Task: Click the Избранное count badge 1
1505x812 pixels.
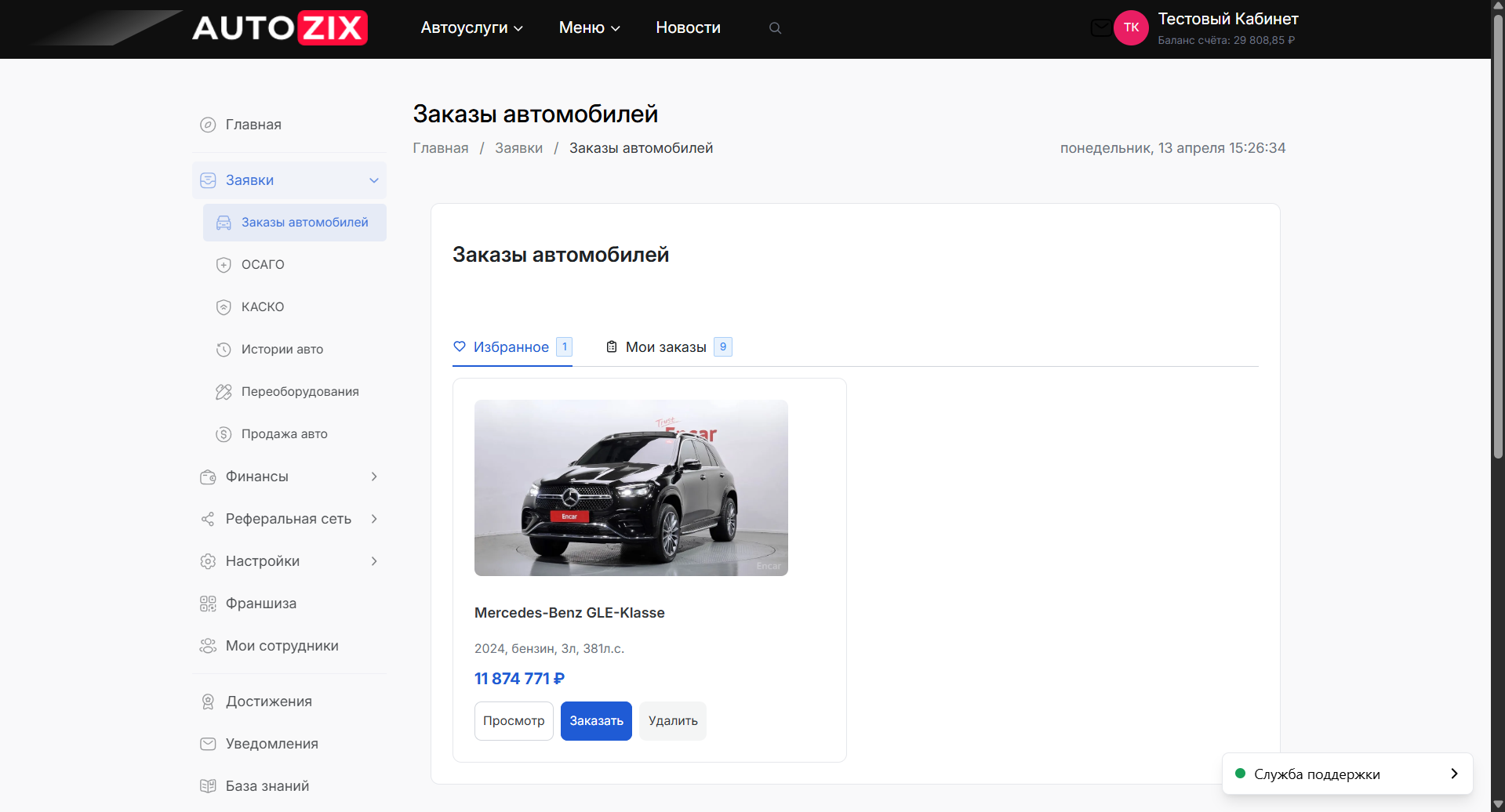Action: (565, 346)
